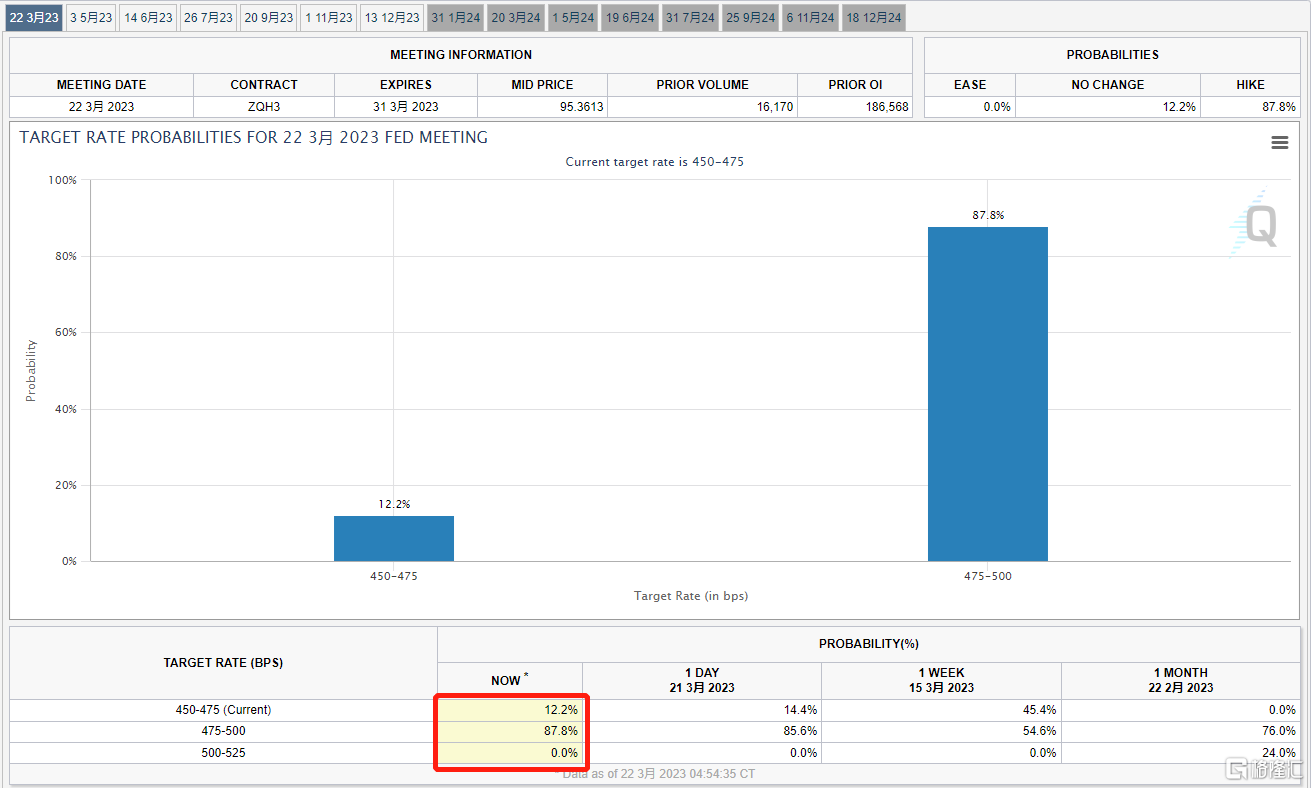Select the 87.8% value under HIKE

click(1250, 107)
